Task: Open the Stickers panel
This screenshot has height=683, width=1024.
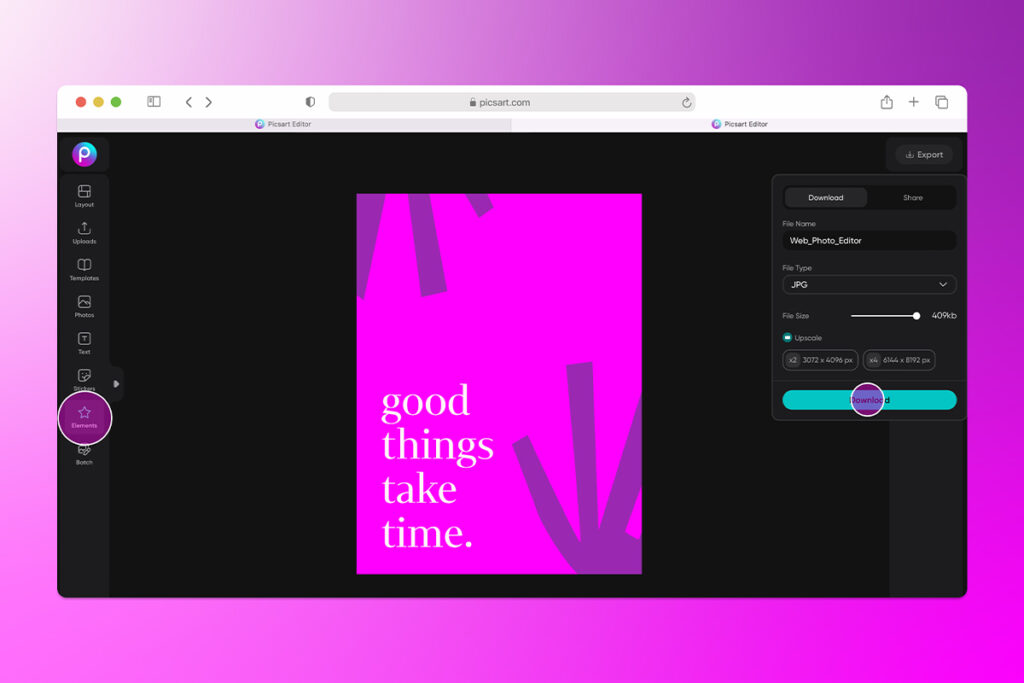Action: (x=84, y=377)
